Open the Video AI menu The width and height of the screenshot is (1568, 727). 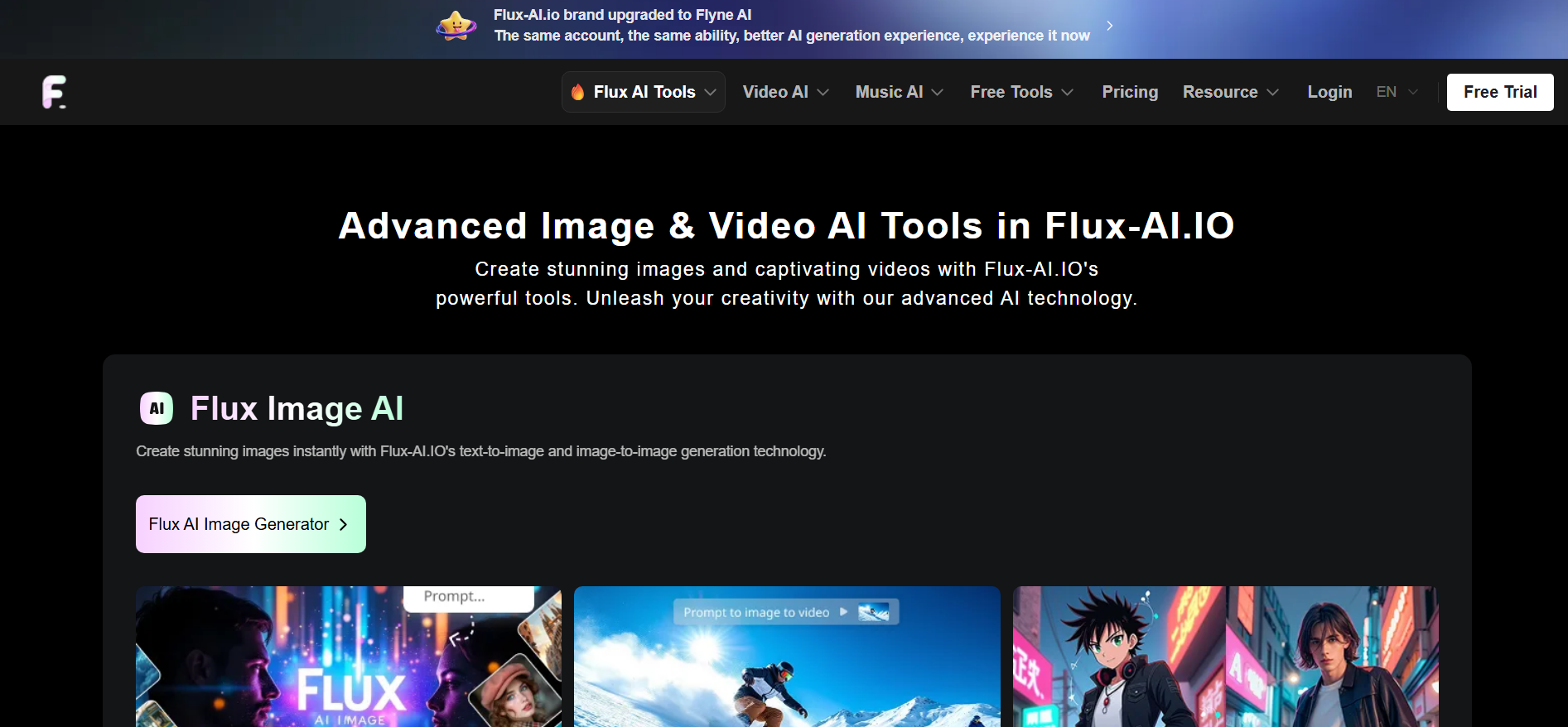tap(786, 92)
